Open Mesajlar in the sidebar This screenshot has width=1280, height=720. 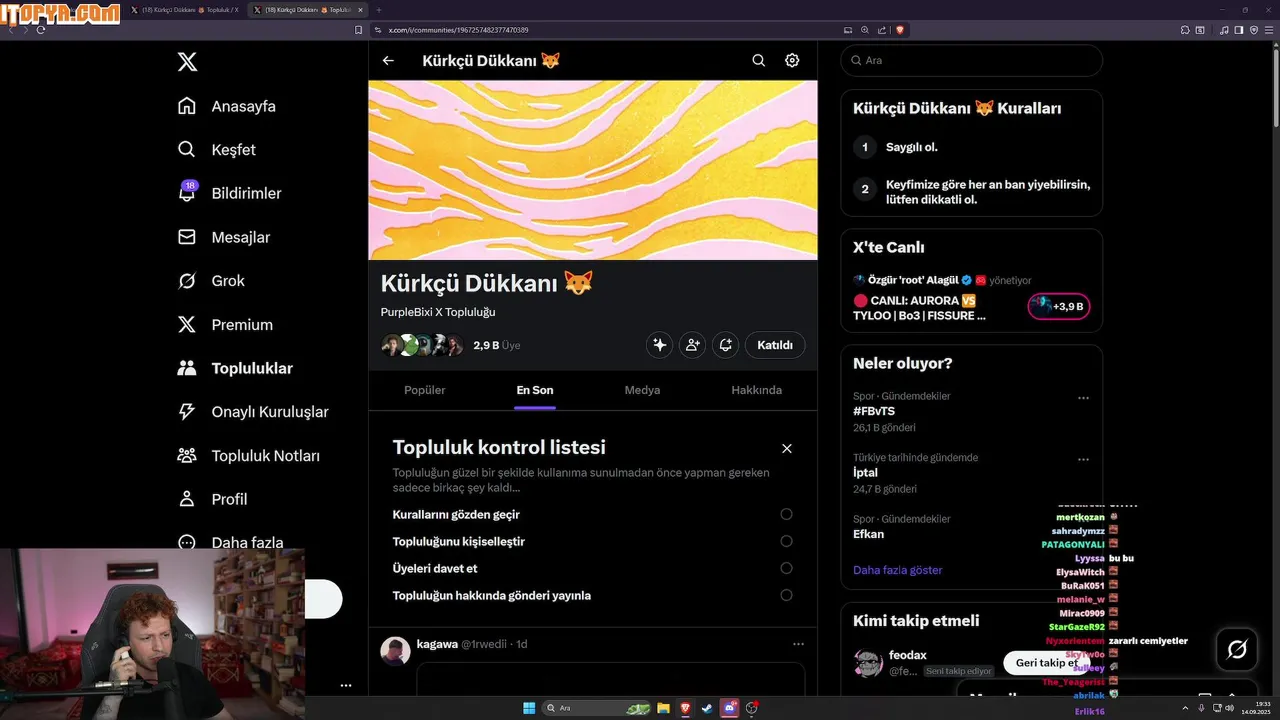tap(224, 237)
